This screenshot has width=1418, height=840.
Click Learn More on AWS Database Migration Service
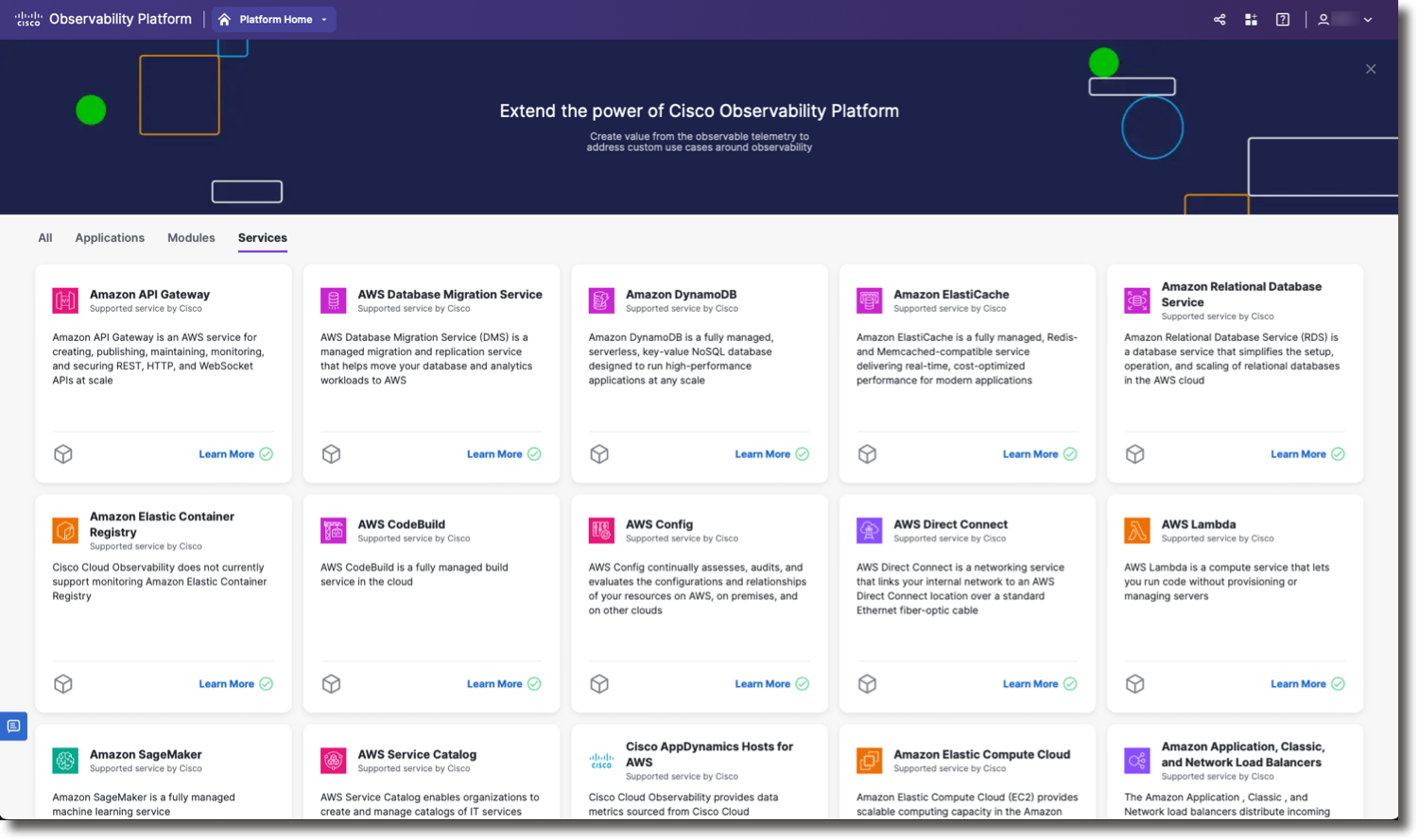(494, 454)
